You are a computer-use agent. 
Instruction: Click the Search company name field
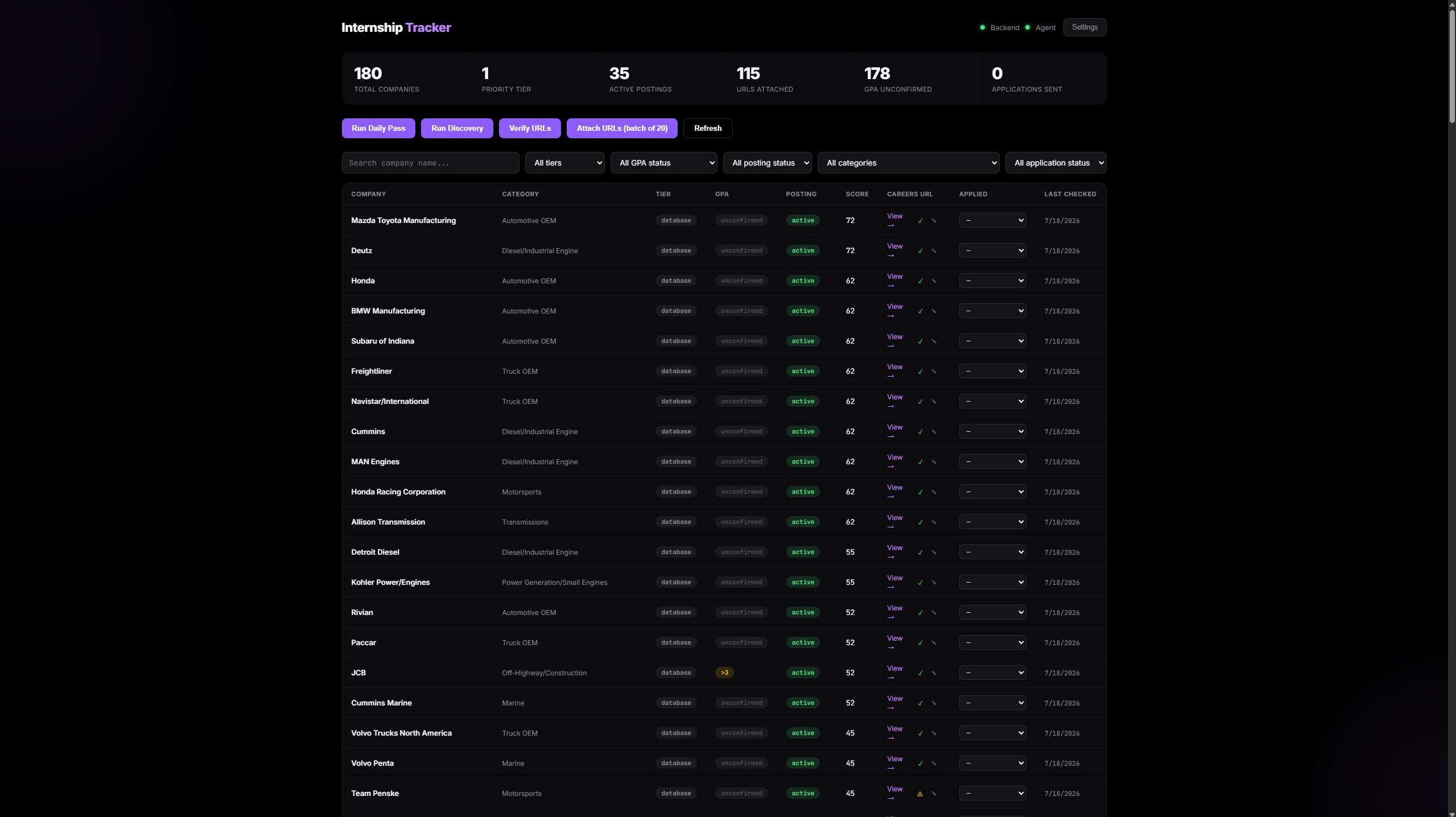tap(430, 163)
